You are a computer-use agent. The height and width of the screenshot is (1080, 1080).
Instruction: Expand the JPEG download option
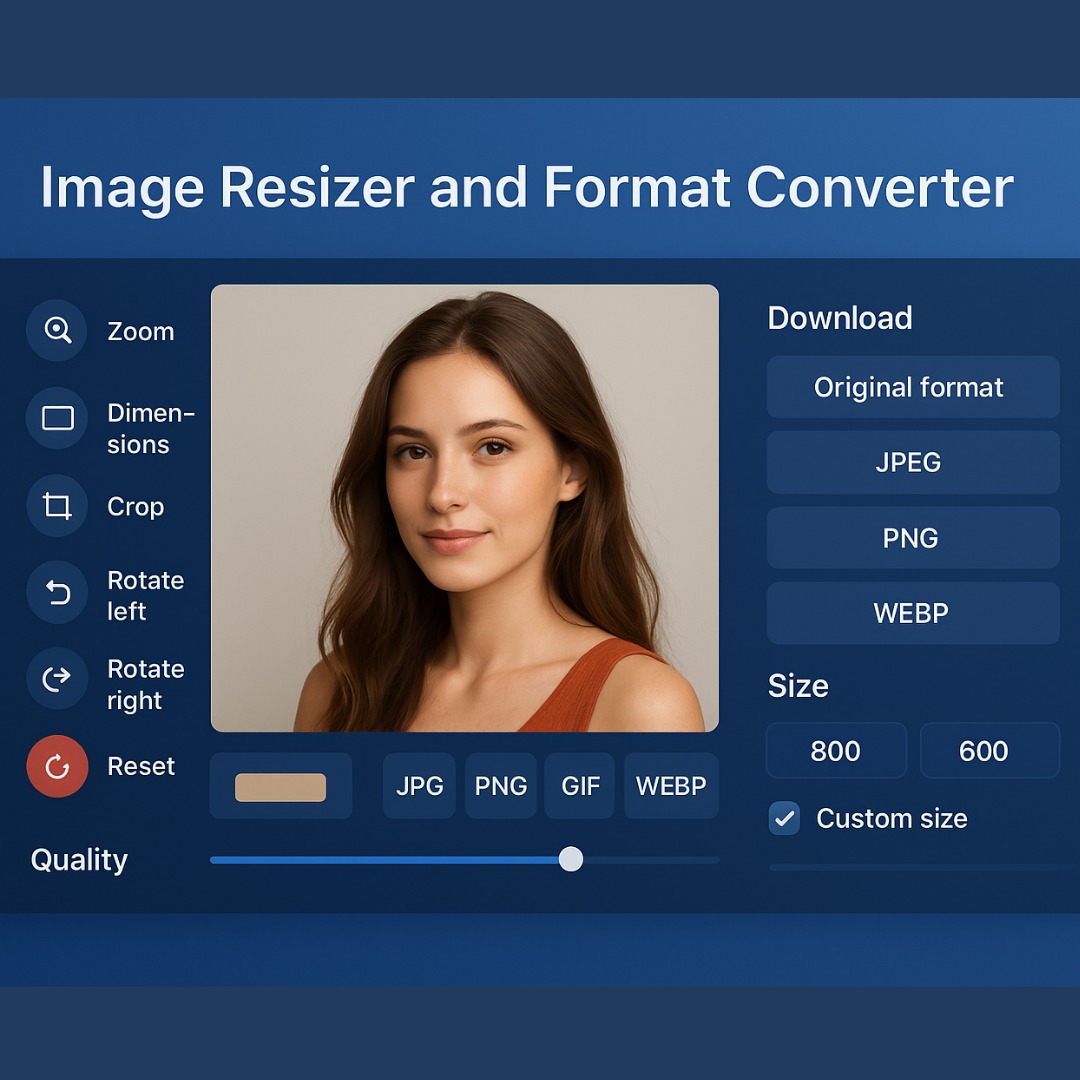(912, 462)
